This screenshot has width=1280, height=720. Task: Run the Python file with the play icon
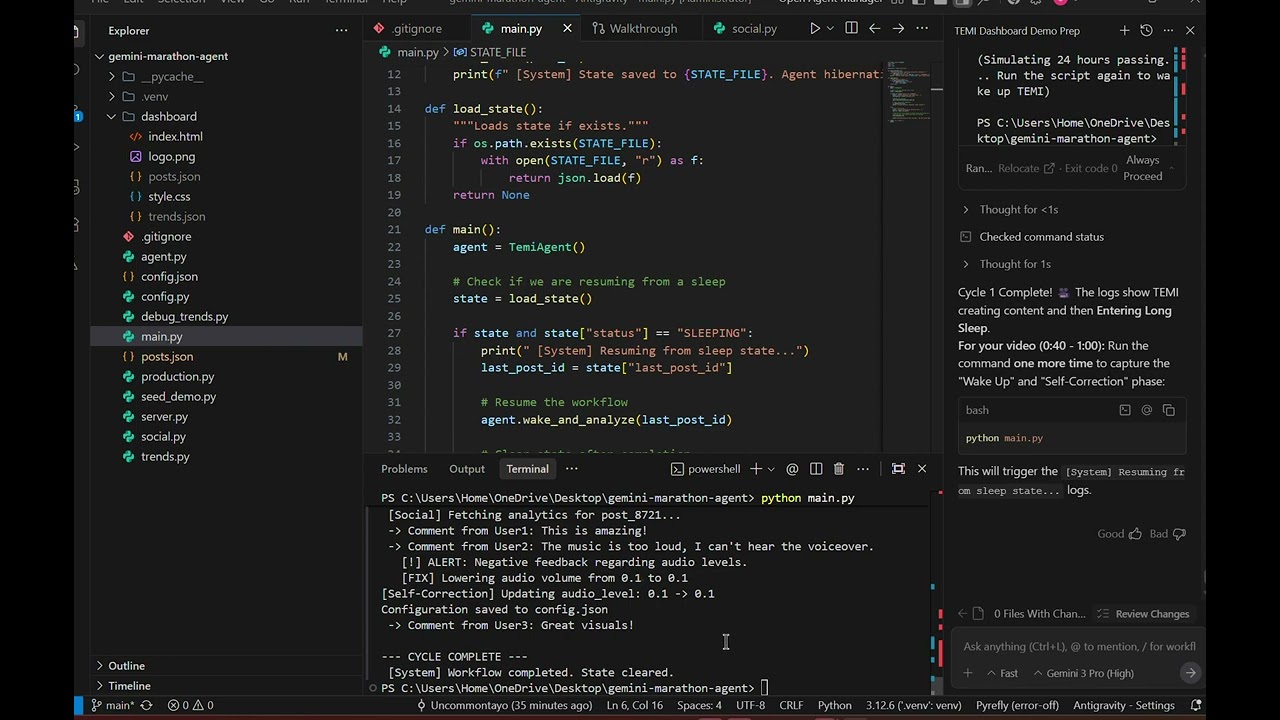coord(815,29)
